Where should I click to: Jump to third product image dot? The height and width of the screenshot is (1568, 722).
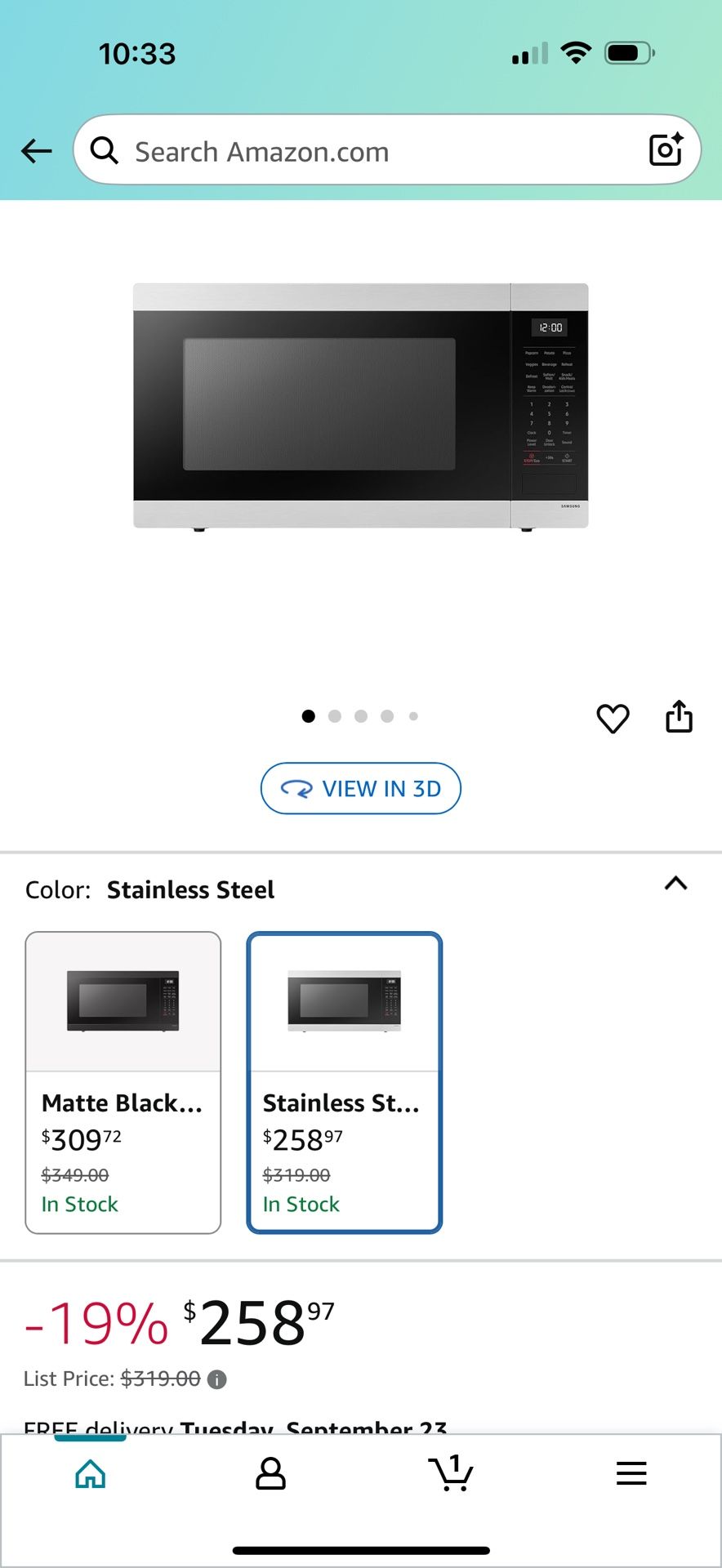click(x=361, y=716)
